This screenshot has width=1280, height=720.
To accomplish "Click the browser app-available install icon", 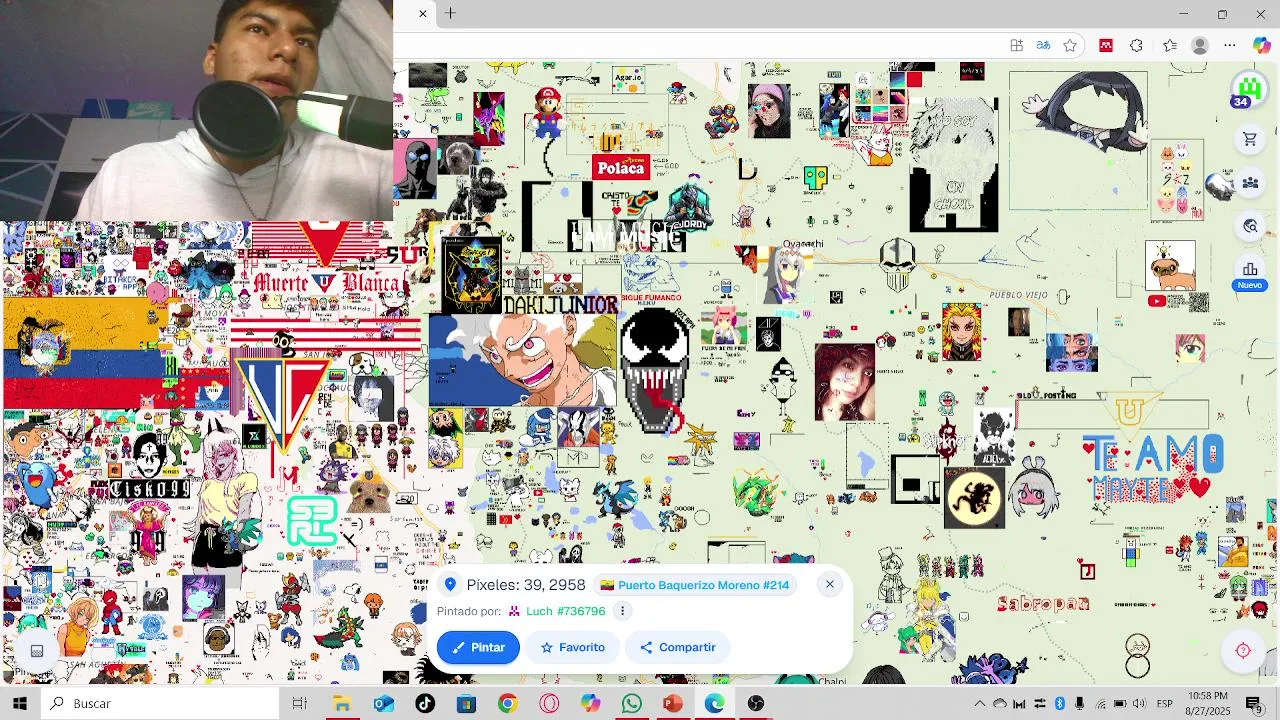I will pyautogui.click(x=1016, y=46).
